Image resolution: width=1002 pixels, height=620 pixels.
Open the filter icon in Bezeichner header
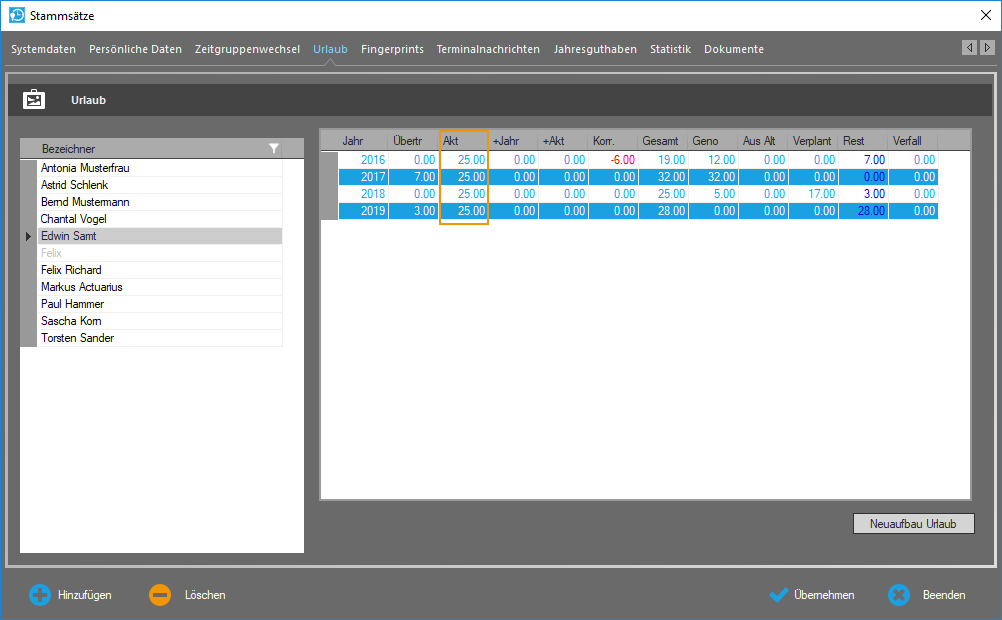click(274, 149)
